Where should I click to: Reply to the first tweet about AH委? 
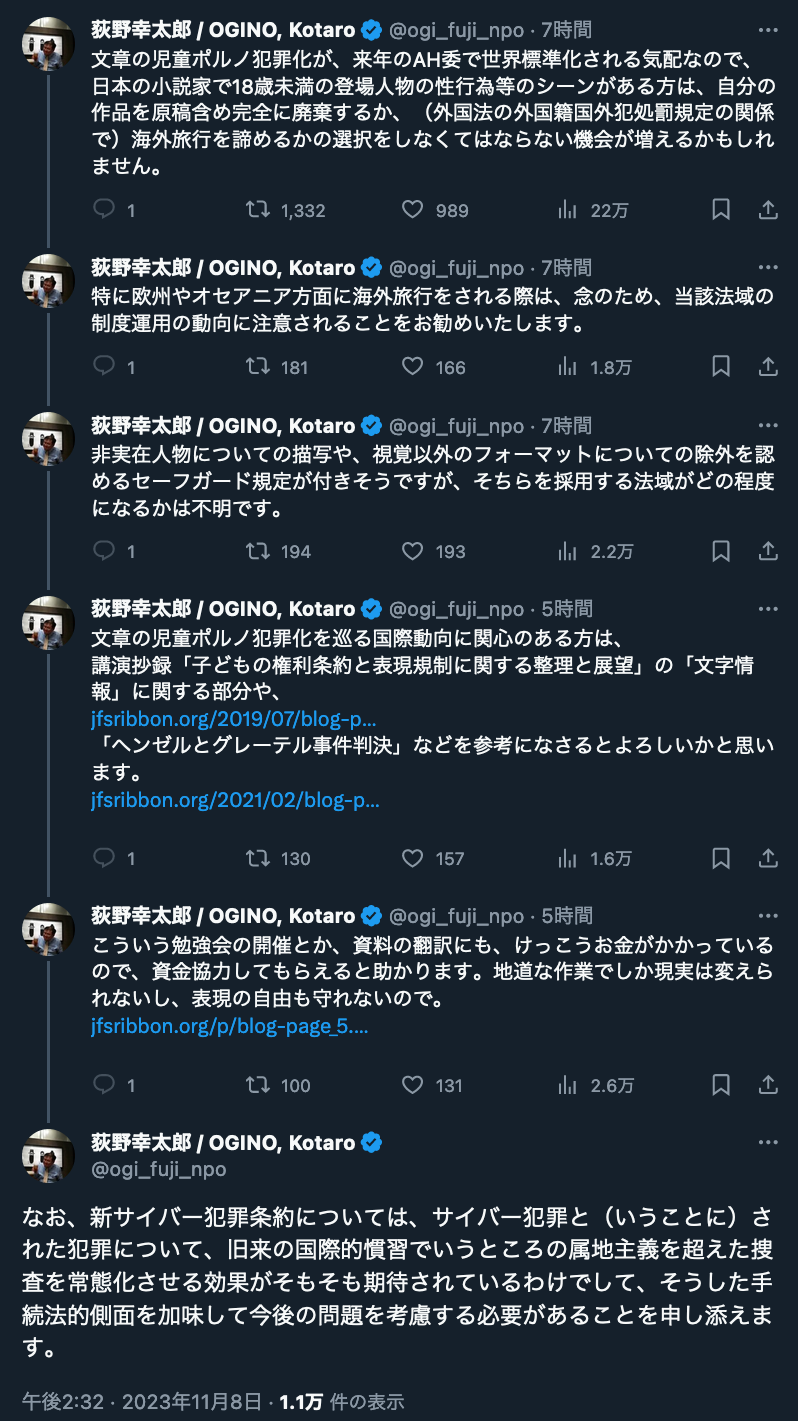(x=104, y=210)
